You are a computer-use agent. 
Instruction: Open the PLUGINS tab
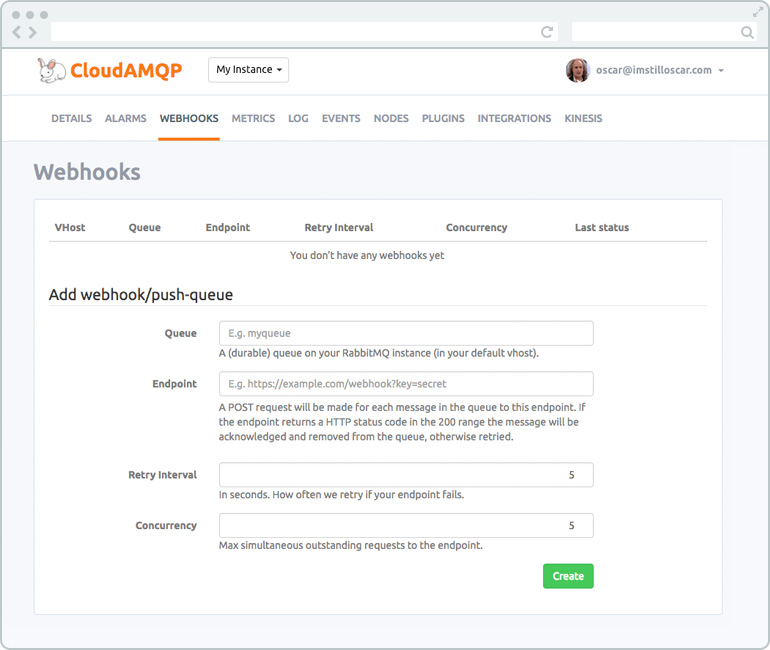coord(443,118)
